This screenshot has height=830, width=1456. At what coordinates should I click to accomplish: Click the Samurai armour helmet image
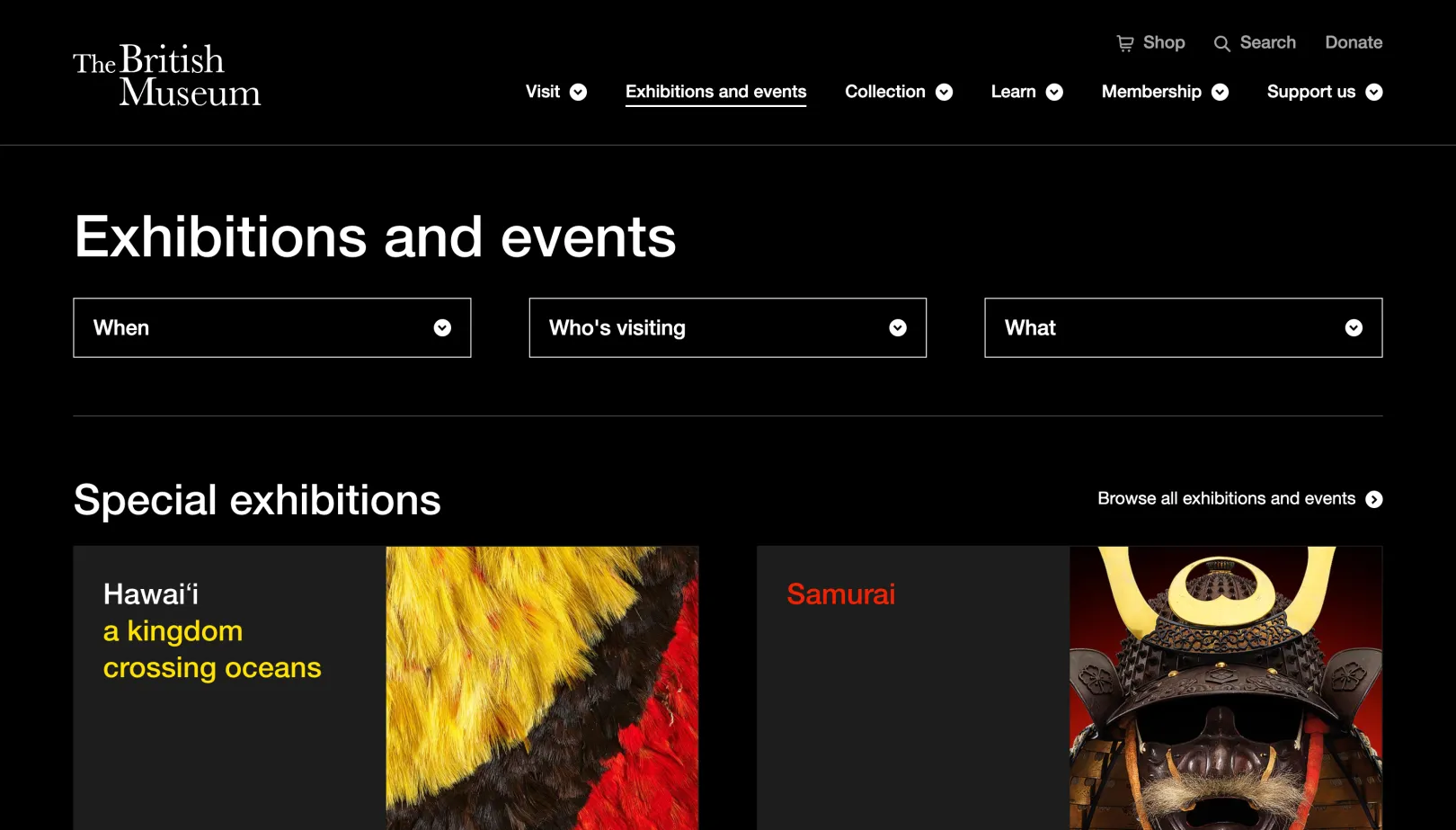[1226, 688]
